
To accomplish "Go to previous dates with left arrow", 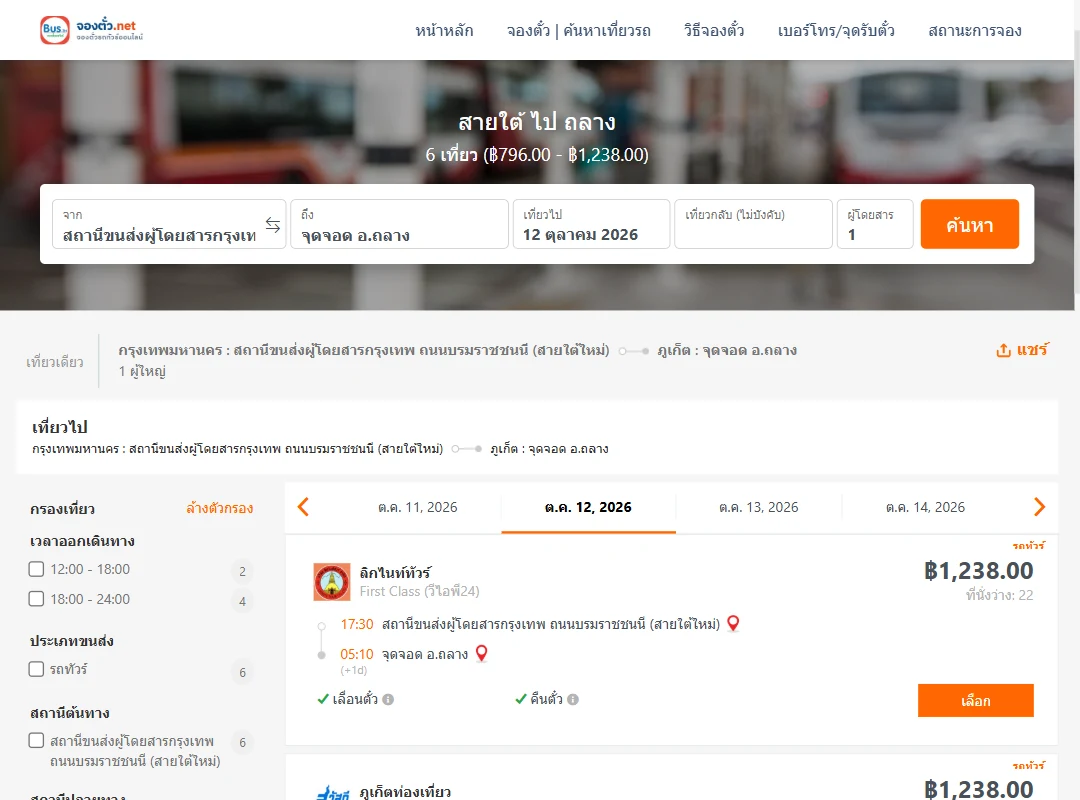I will click(303, 507).
